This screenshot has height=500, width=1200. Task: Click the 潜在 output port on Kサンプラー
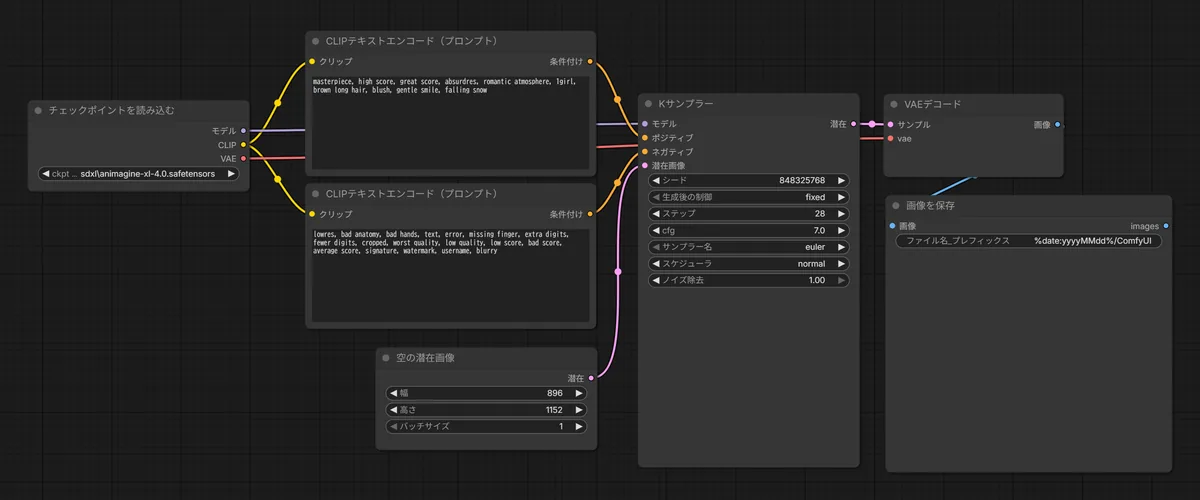[853, 124]
